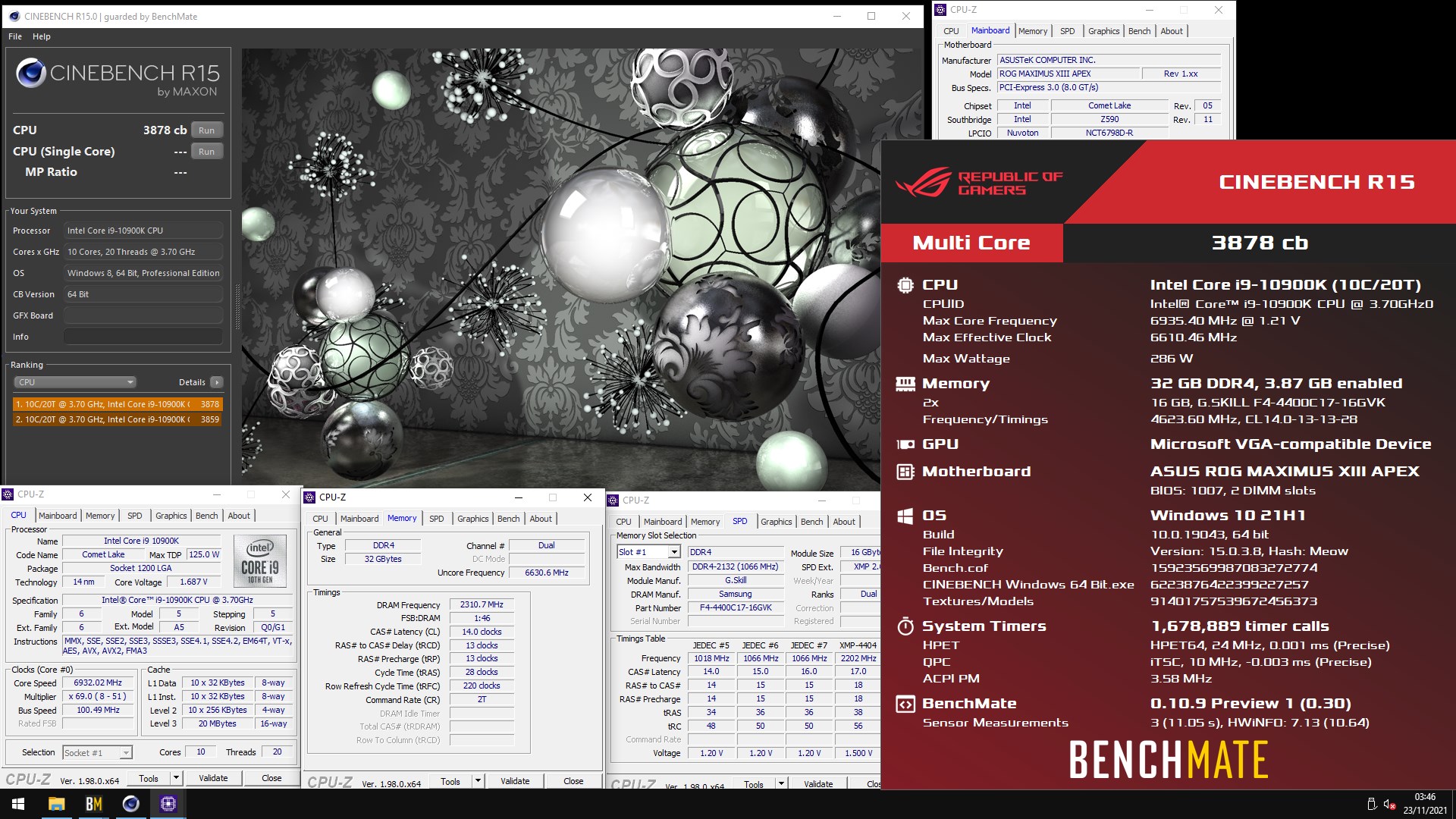Switch to Graphics tab in CPU-Z SPD window
Image resolution: width=1456 pixels, height=819 pixels.
pyautogui.click(x=776, y=522)
